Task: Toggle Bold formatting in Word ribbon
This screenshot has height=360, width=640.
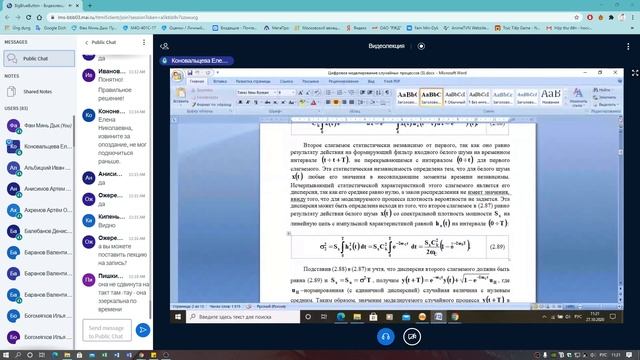Action: (240, 102)
